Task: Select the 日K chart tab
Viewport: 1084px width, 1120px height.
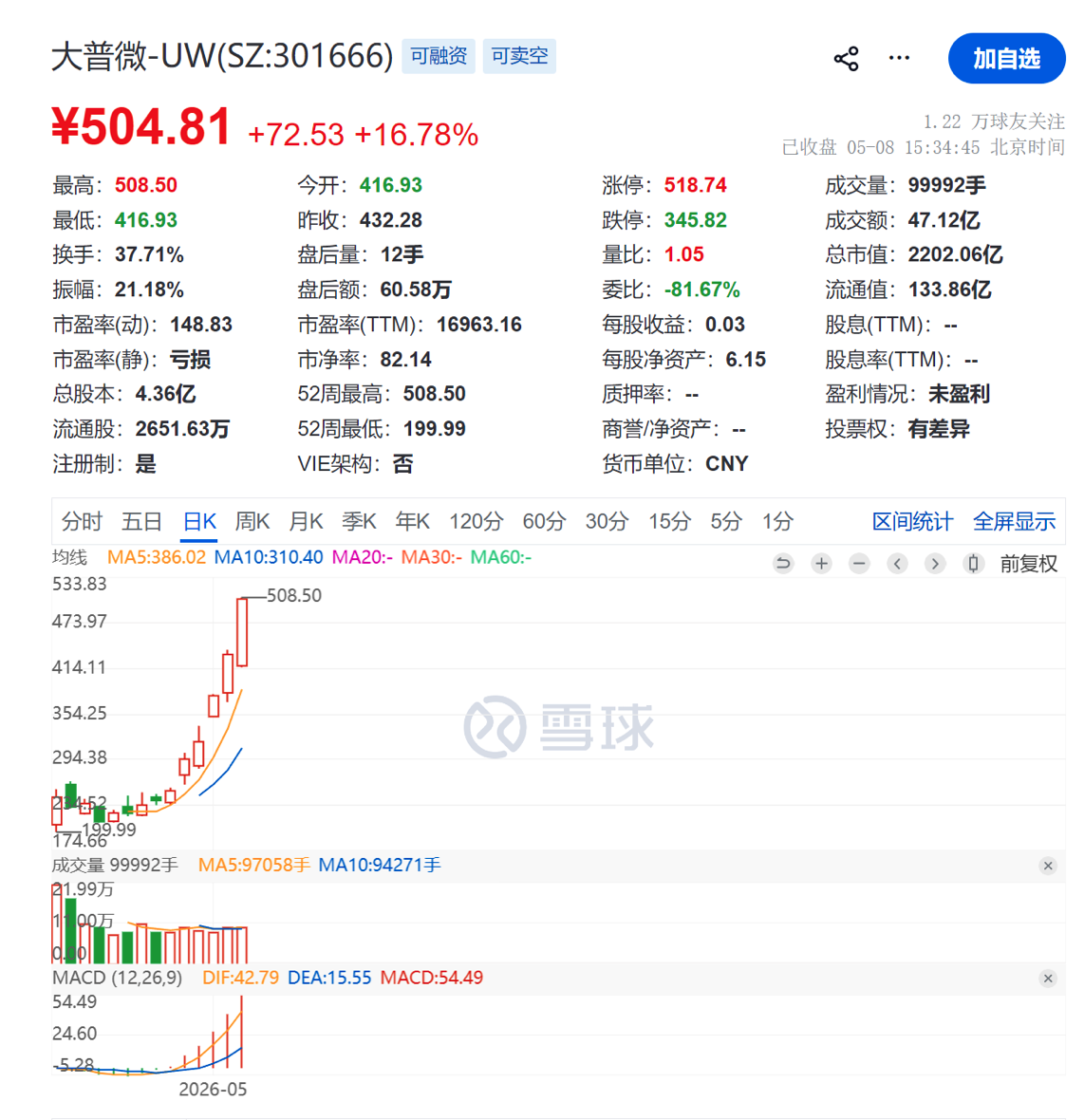Action: click(x=199, y=521)
